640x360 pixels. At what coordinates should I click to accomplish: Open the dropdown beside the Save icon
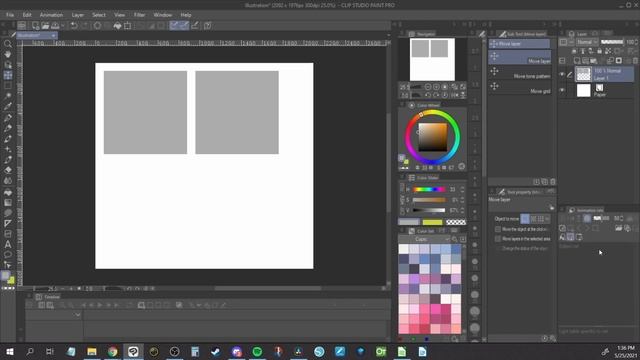click(63, 26)
